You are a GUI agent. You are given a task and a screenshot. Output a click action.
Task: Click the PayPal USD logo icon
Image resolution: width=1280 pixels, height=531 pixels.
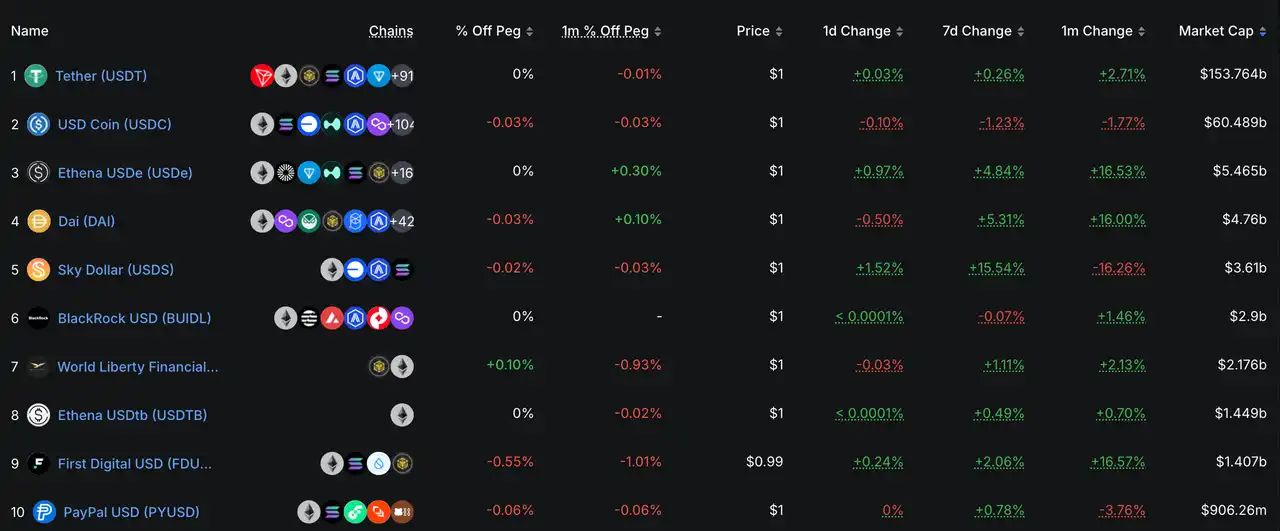click(x=44, y=512)
